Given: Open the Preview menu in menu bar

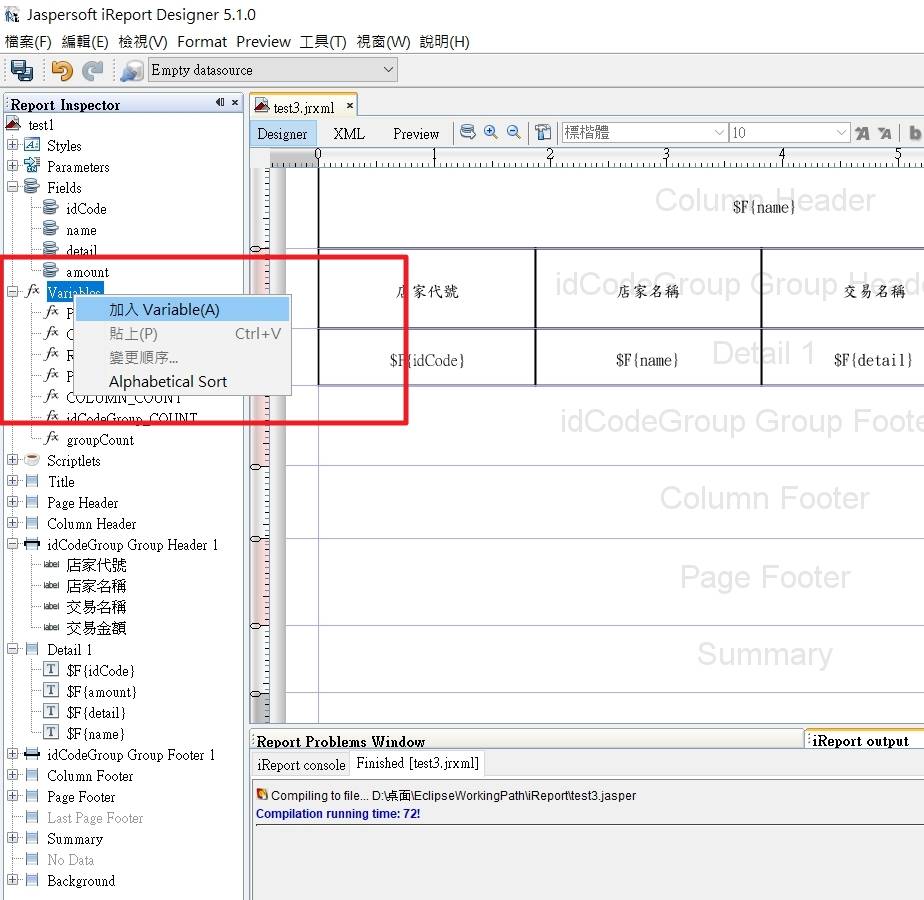Looking at the screenshot, I should click(x=263, y=42).
